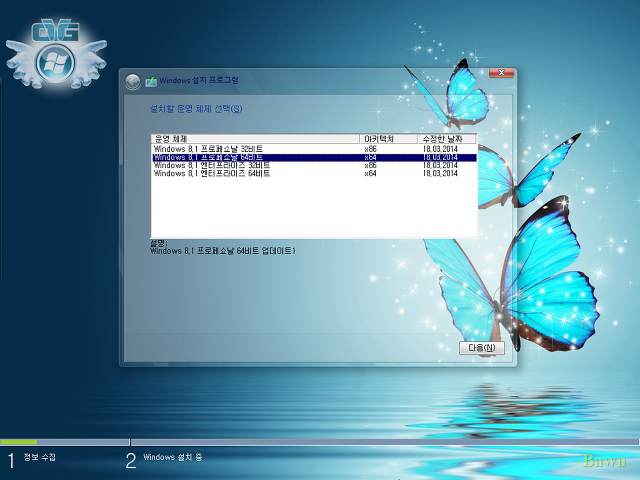Select Windows 8.1 프로페셔널 64비트 row

(314, 157)
